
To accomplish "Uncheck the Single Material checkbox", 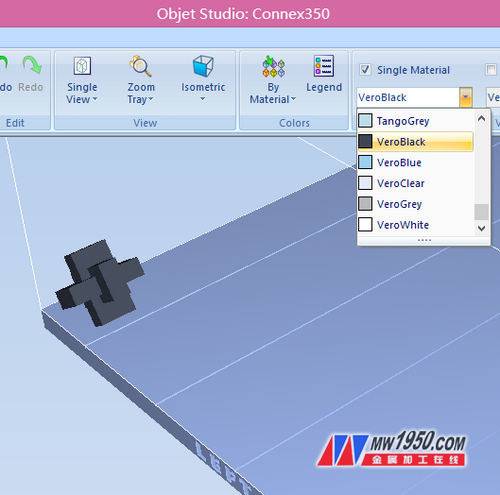I will point(365,70).
